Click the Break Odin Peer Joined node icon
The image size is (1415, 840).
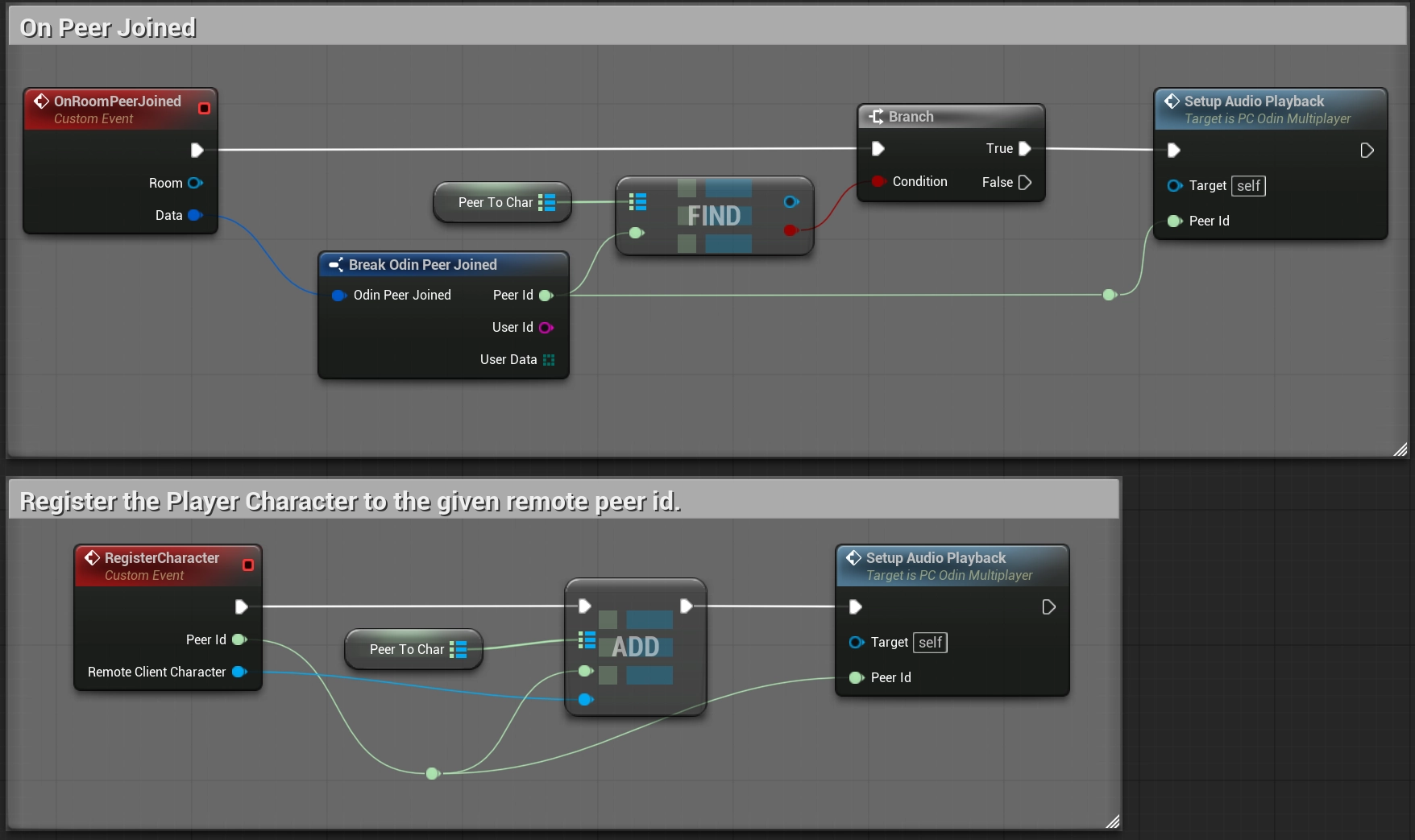[x=337, y=264]
